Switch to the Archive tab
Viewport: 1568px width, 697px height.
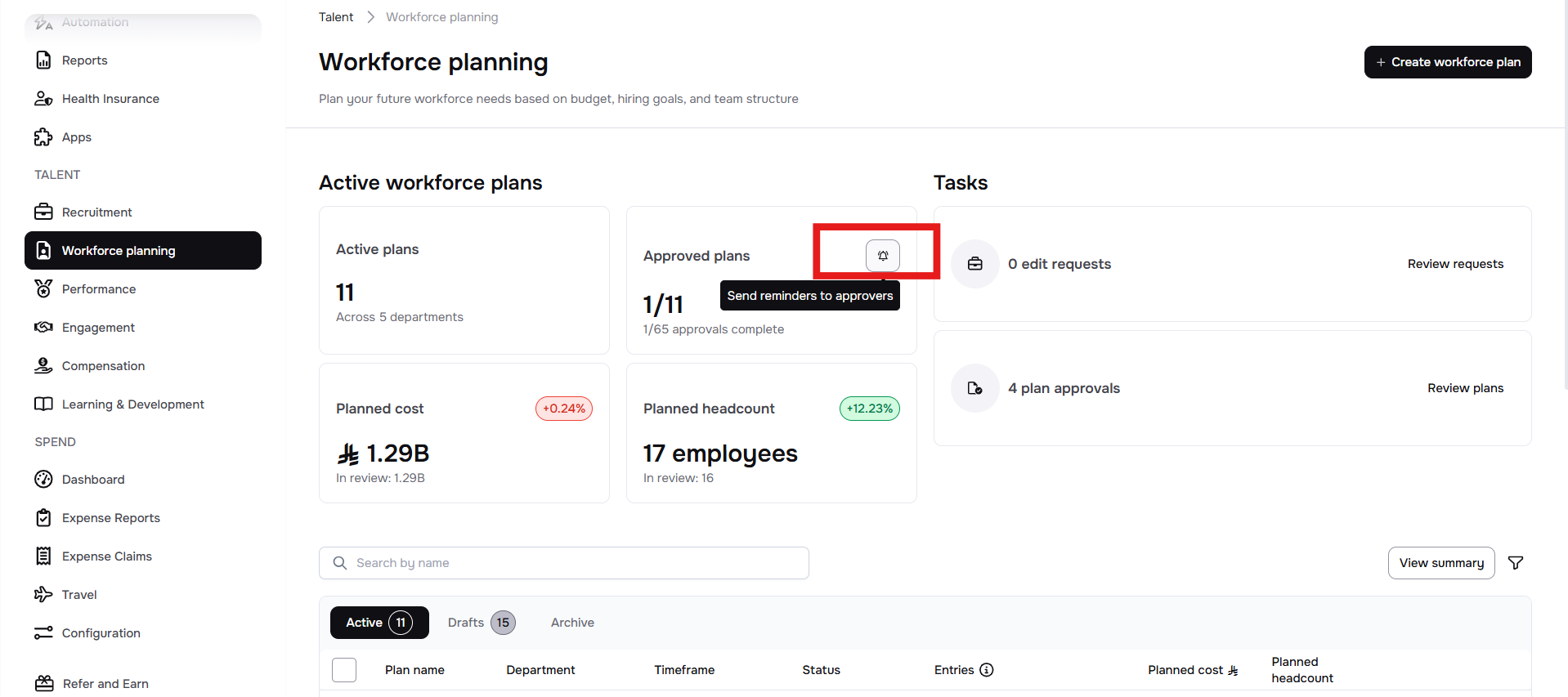[572, 623]
